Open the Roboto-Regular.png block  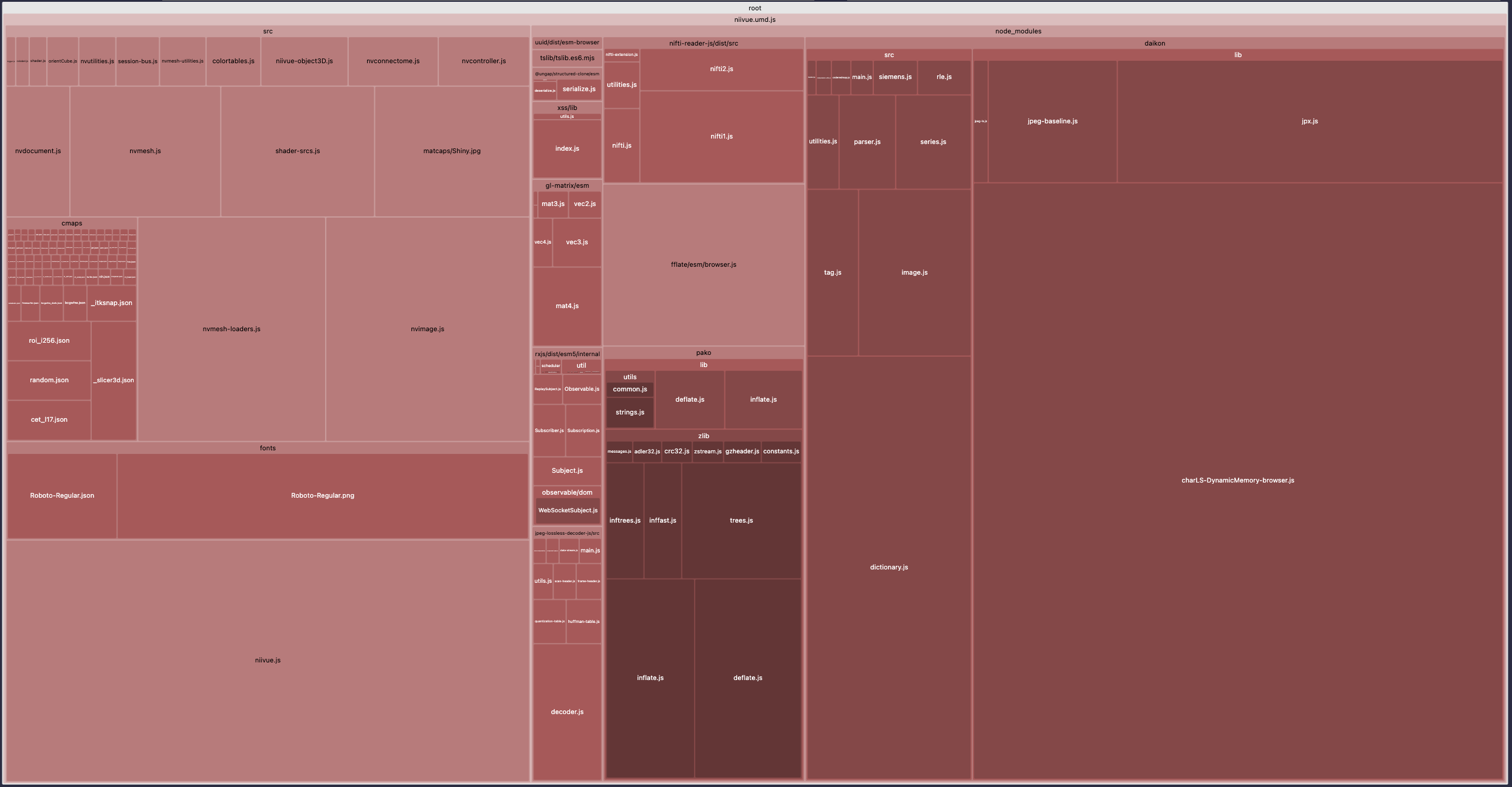click(x=322, y=495)
